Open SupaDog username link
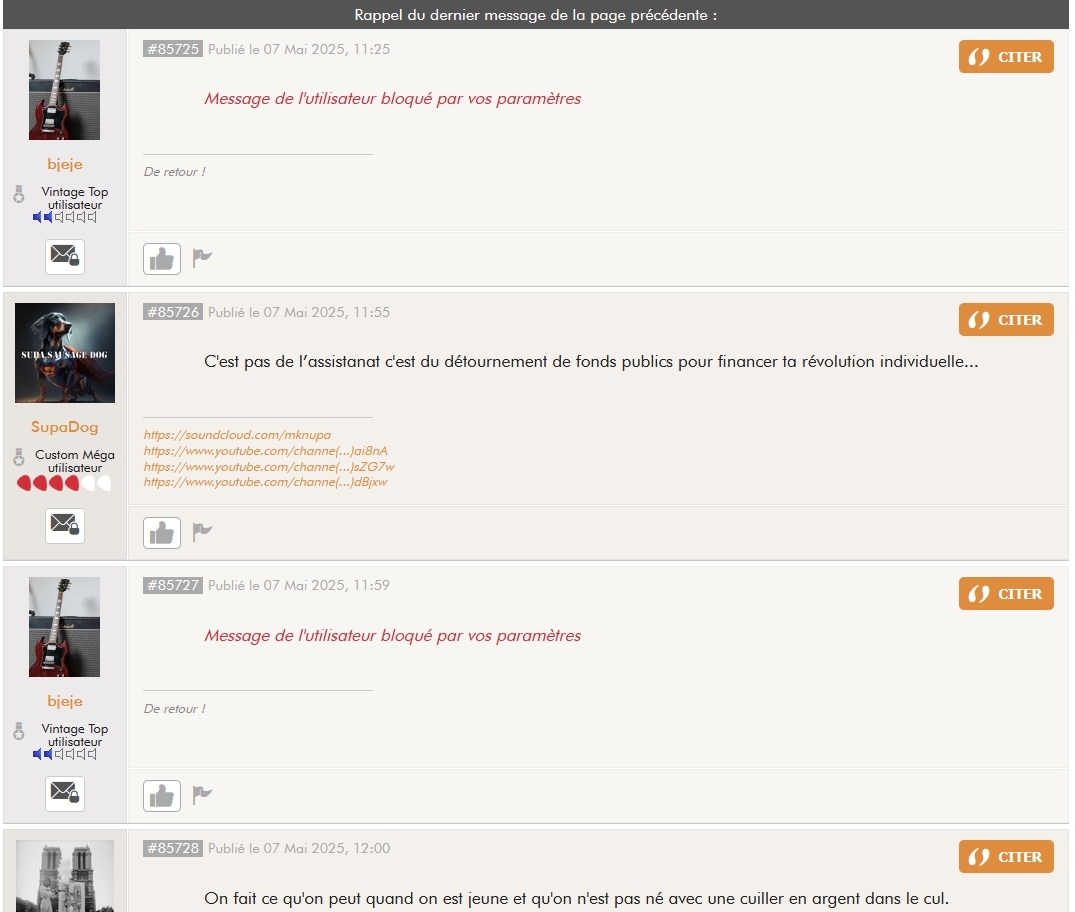Image resolution: width=1075 pixels, height=912 pixels. (x=64, y=427)
